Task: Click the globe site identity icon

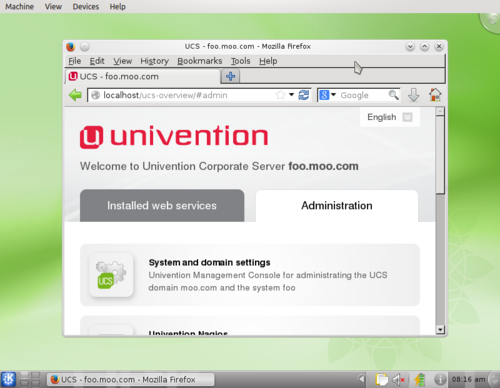Action: pyautogui.click(x=95, y=95)
